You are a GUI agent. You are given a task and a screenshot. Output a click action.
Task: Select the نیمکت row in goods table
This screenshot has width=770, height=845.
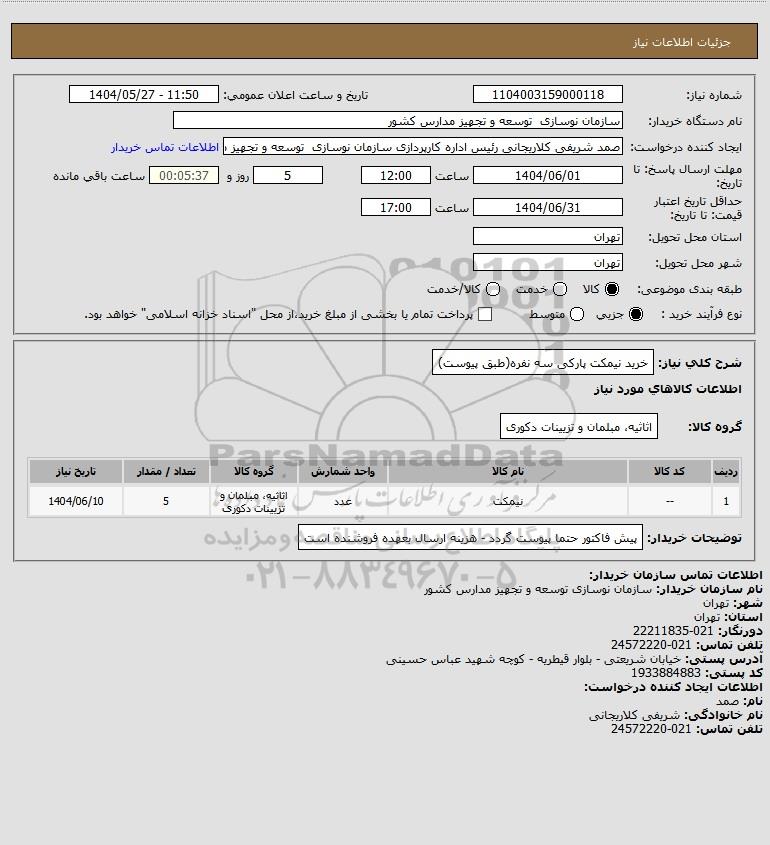[385, 501]
